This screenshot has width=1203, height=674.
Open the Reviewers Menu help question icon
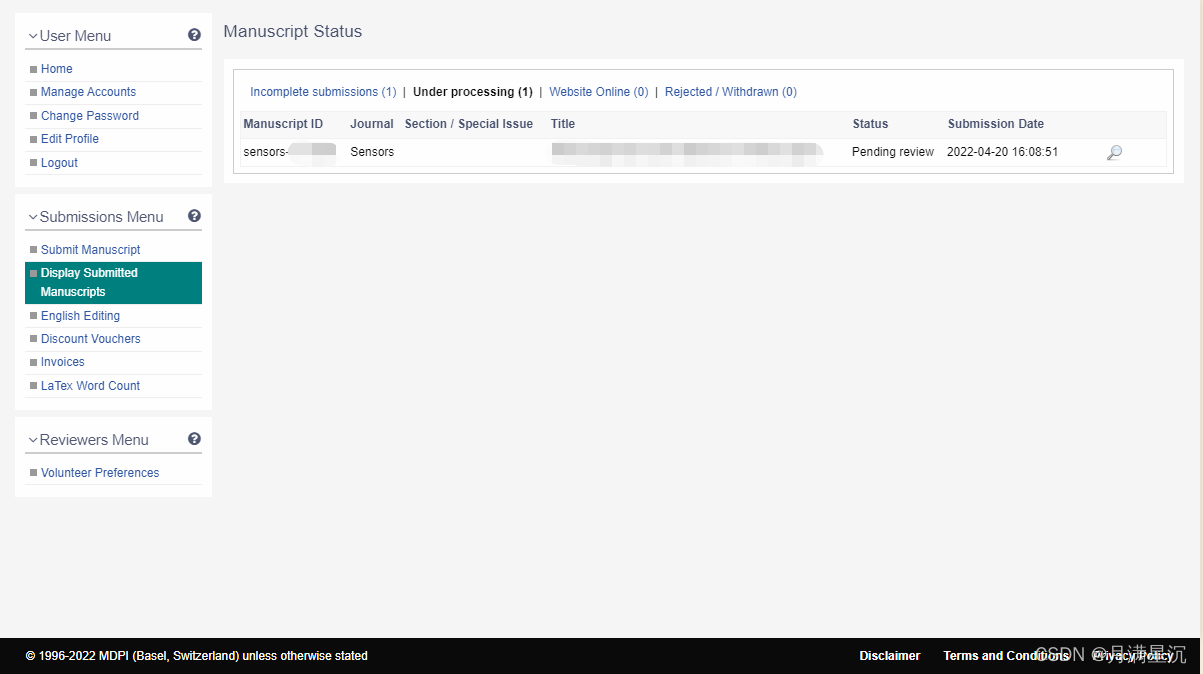(194, 439)
